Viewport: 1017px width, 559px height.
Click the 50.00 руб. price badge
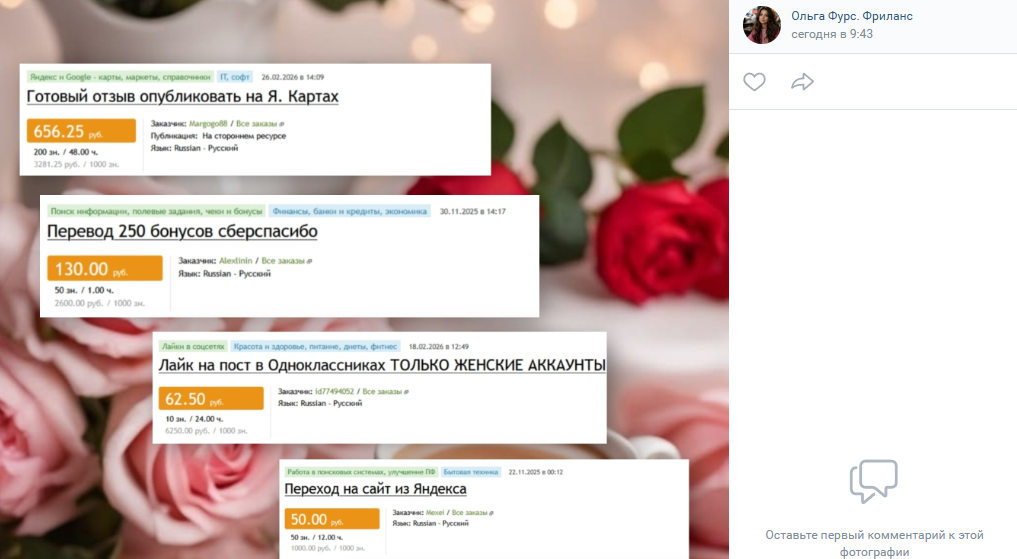331,519
